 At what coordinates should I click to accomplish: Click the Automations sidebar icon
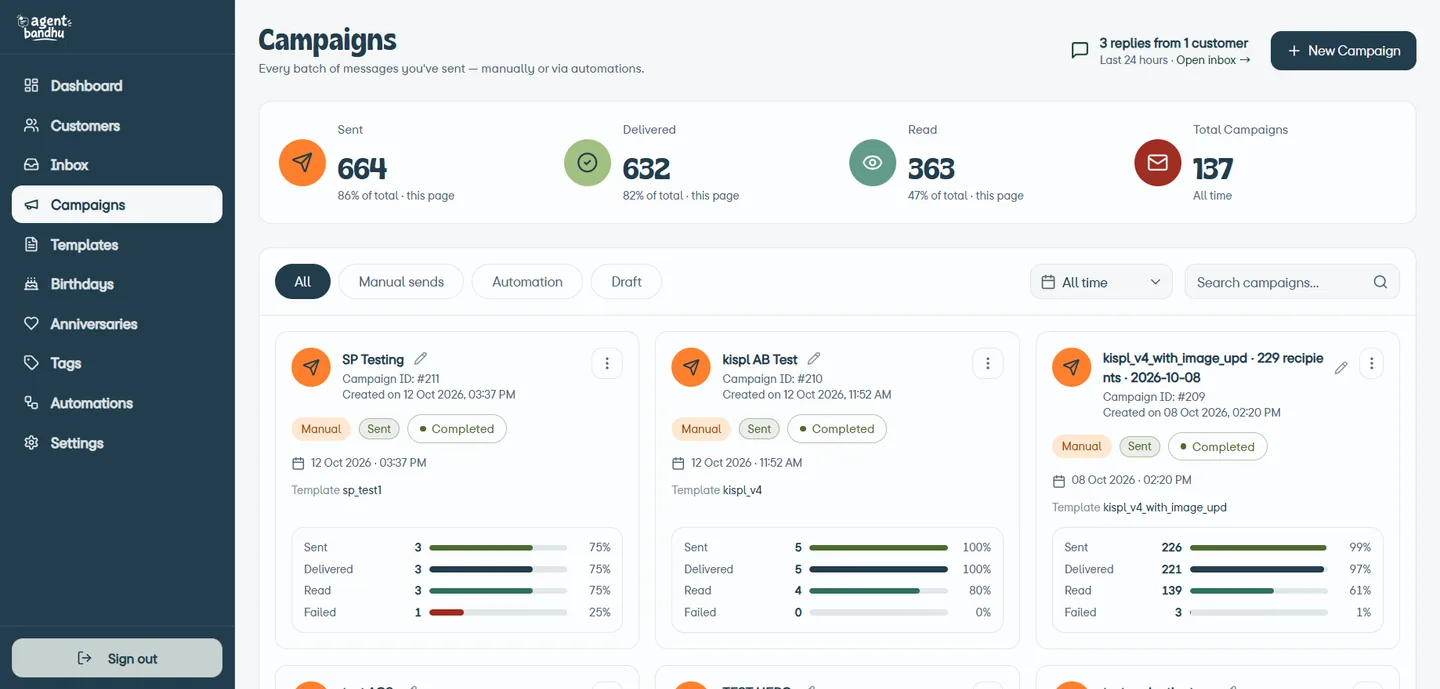tap(31, 403)
